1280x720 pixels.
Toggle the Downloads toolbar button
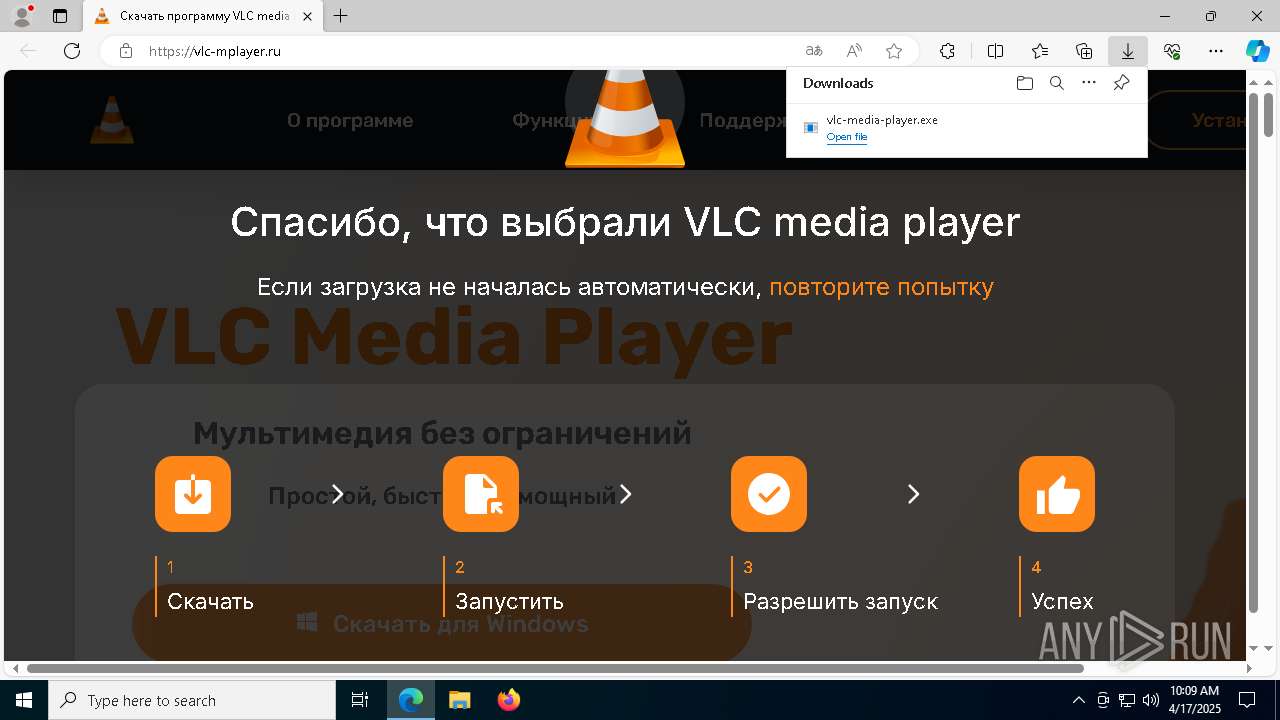pyautogui.click(x=1128, y=51)
